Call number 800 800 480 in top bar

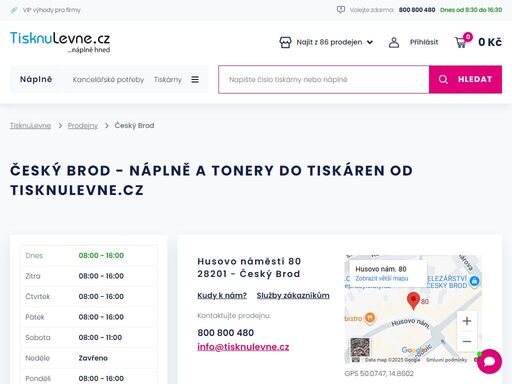click(x=417, y=10)
